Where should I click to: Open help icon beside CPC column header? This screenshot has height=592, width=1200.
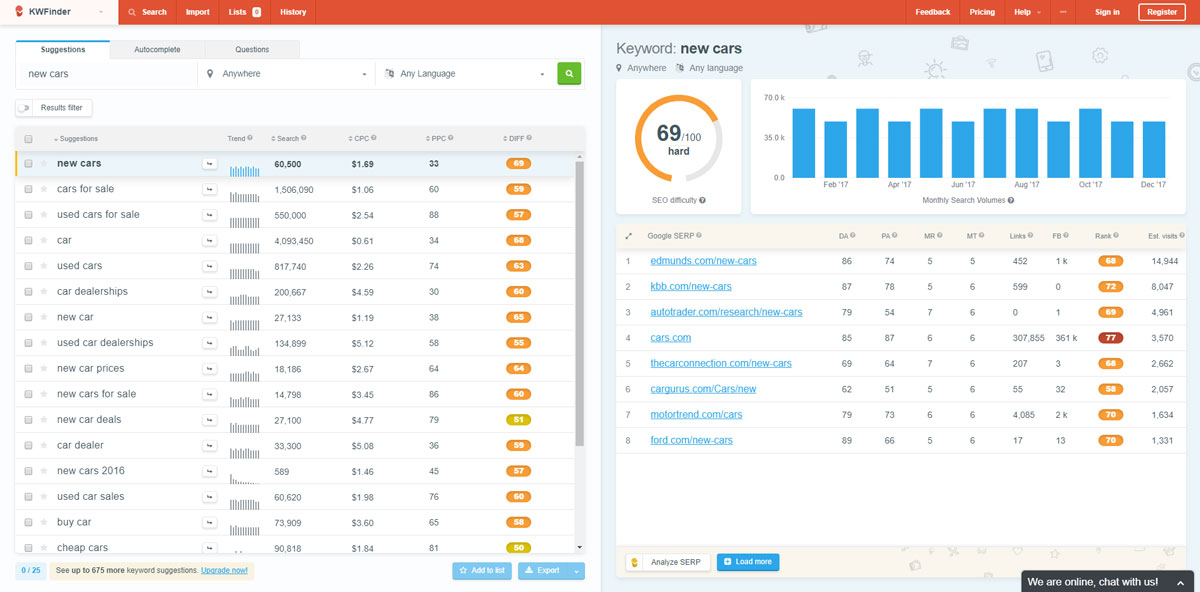point(373,138)
